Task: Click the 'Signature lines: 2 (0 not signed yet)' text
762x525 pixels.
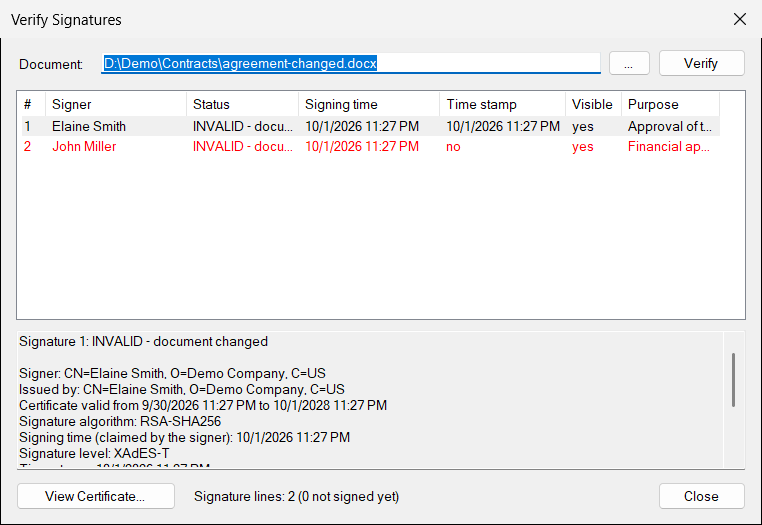Action: pos(296,496)
